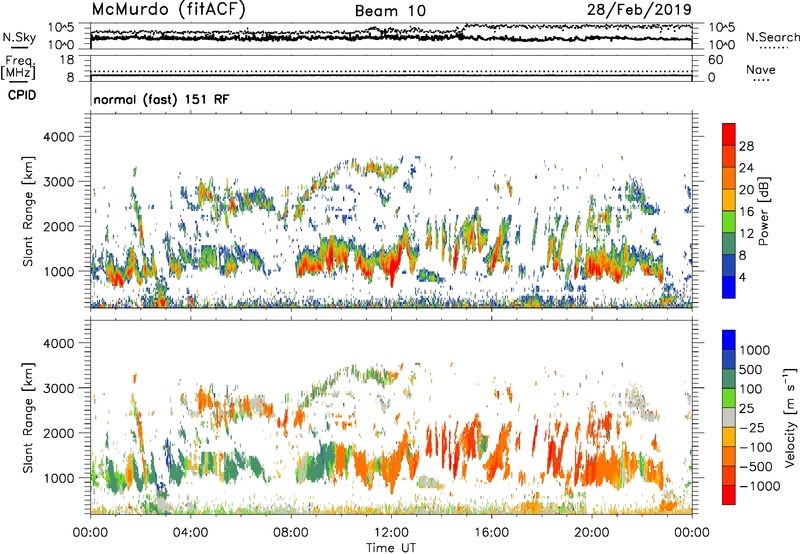
Task: Click the N.Sky legend label
Action: pyautogui.click(x=19, y=37)
